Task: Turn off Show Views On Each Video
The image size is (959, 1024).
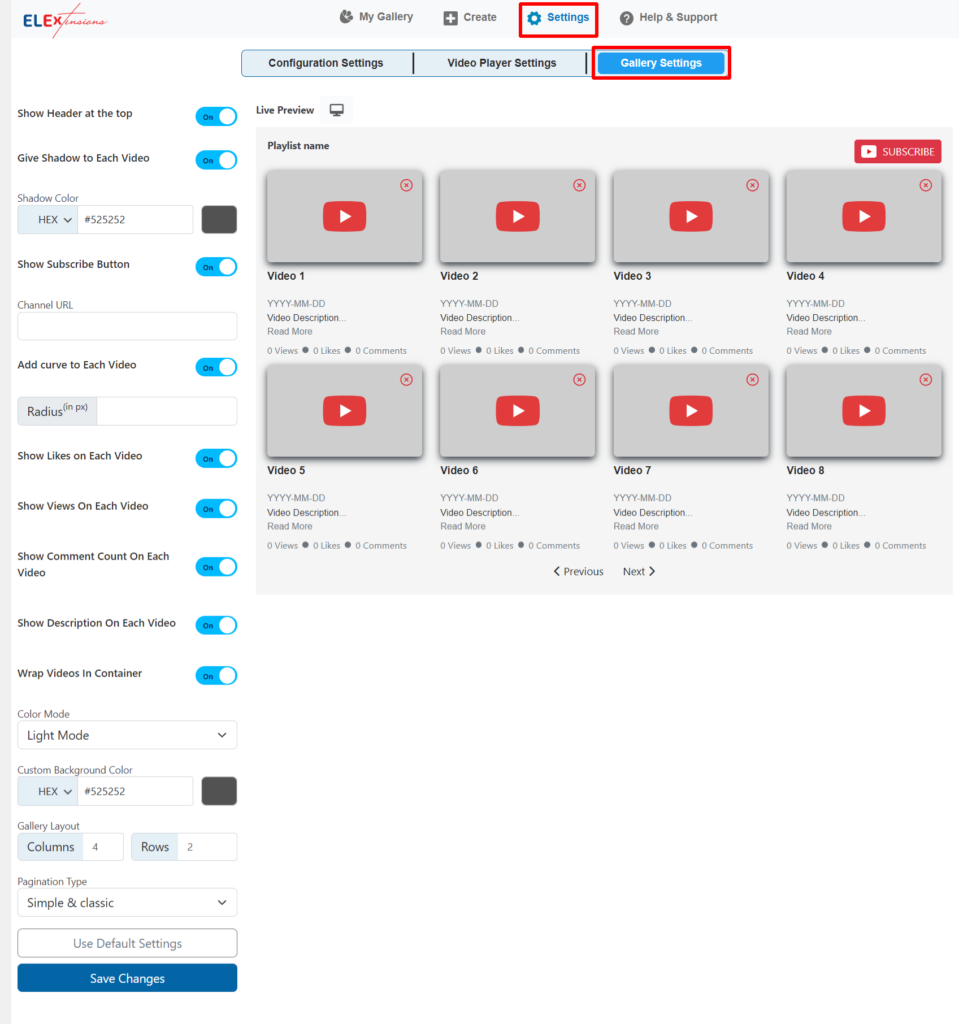Action: (216, 509)
